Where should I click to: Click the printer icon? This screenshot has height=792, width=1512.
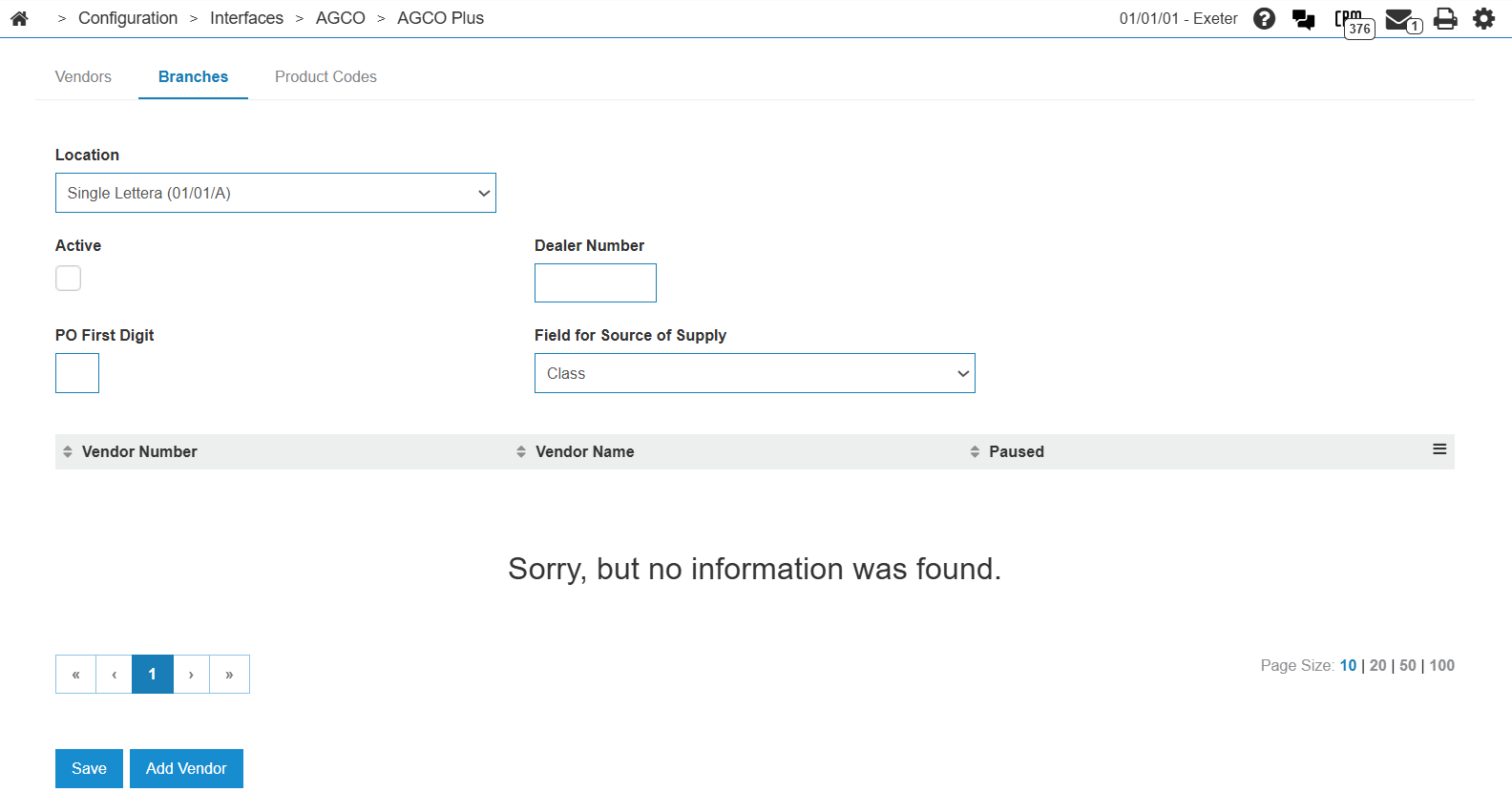tap(1445, 19)
